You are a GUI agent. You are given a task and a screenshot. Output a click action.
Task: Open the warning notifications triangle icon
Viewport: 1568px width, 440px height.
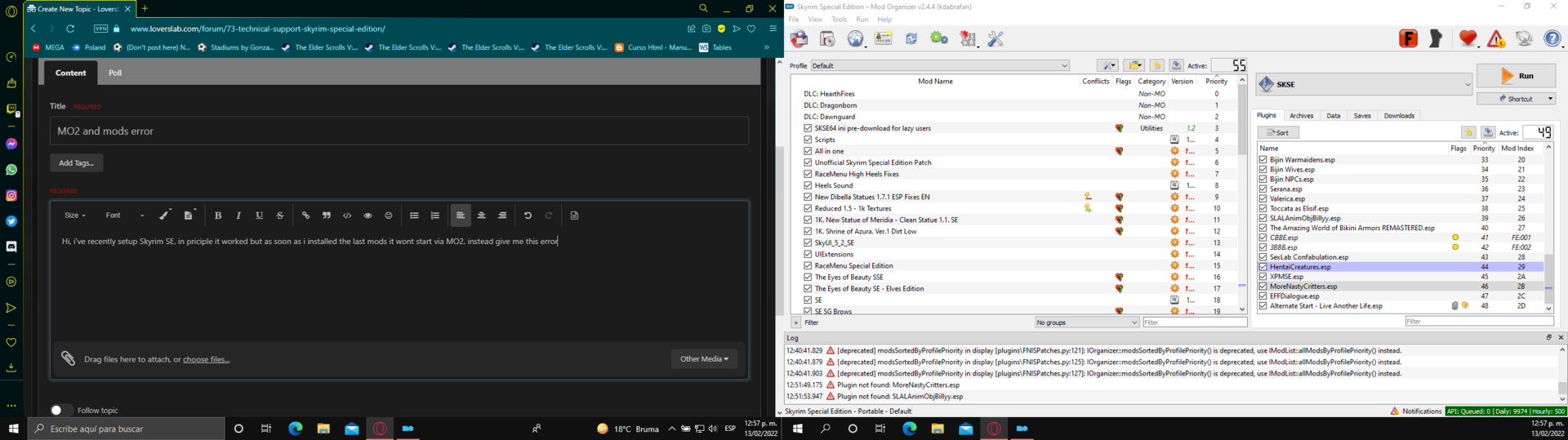click(x=1496, y=38)
